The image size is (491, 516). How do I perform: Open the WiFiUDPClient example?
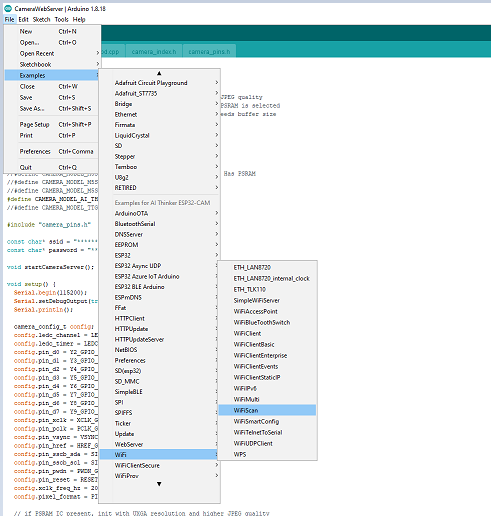(267, 443)
